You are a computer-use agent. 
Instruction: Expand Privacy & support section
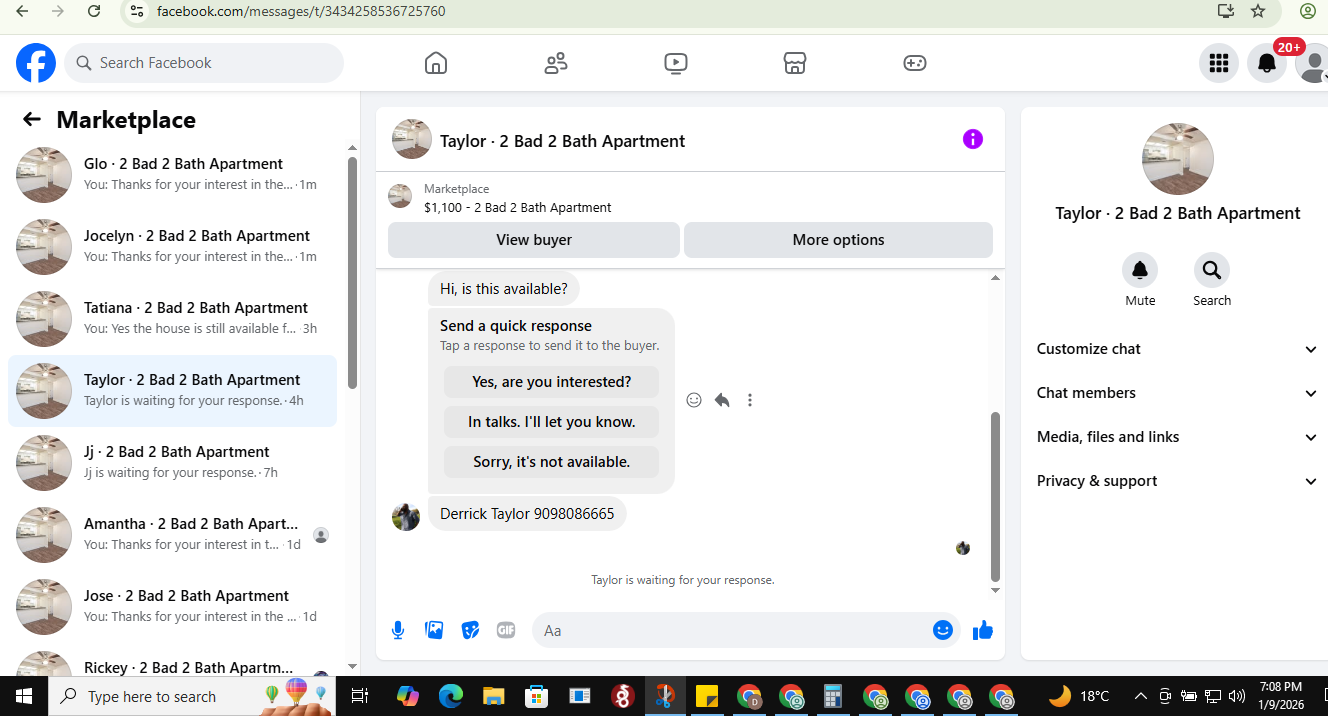tap(1177, 481)
